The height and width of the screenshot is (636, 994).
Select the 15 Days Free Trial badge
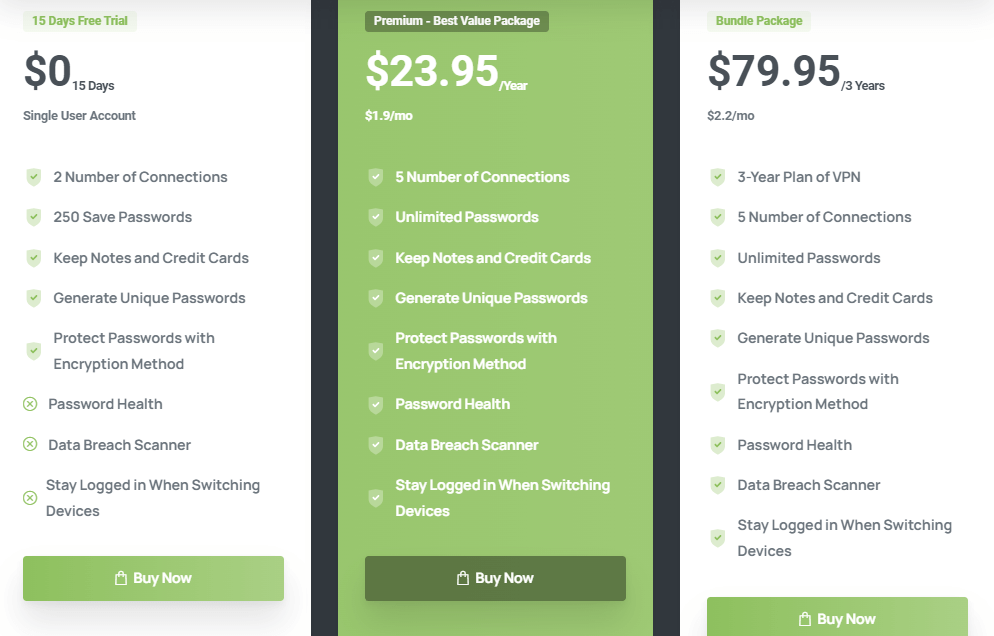coord(80,21)
